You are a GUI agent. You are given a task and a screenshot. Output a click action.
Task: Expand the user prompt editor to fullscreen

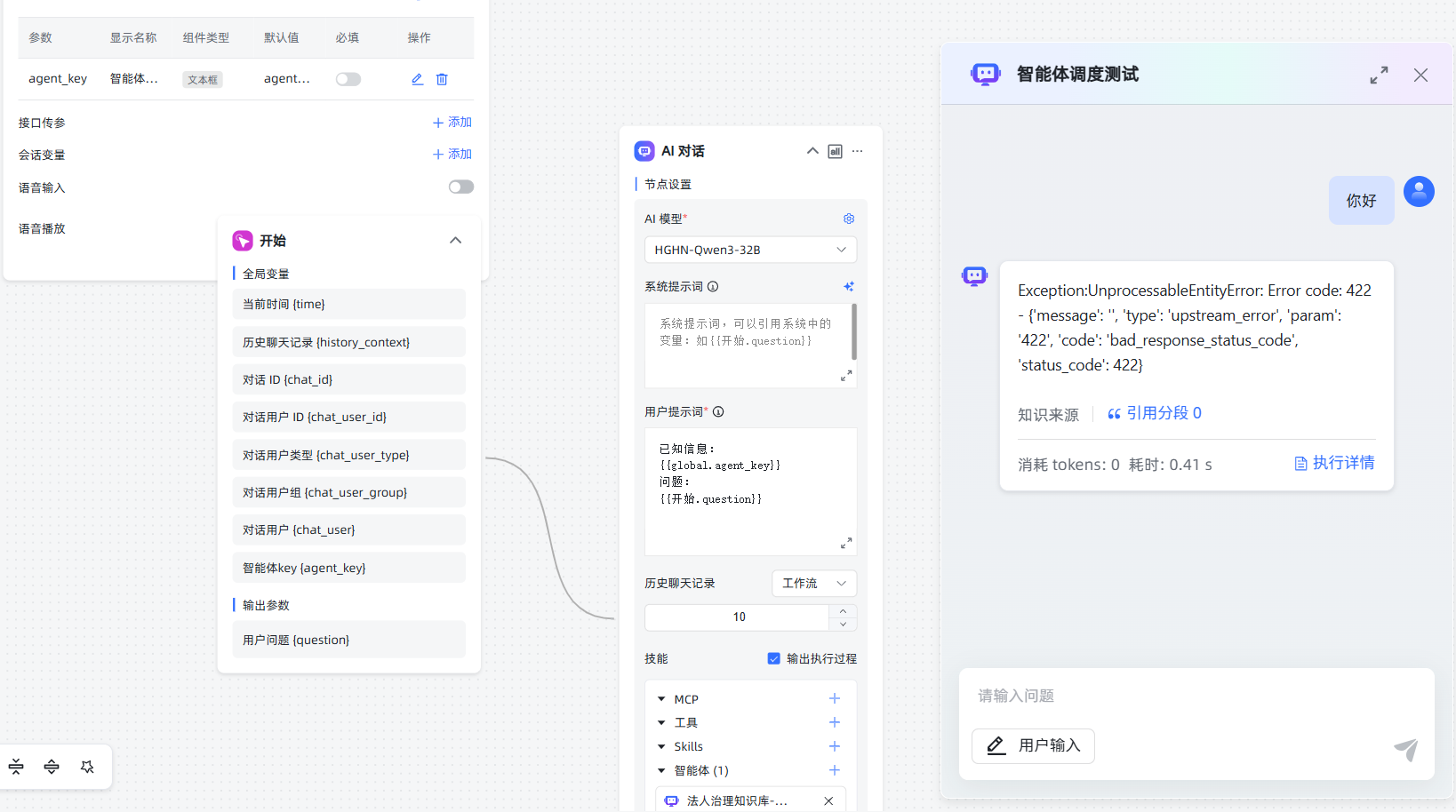[846, 543]
